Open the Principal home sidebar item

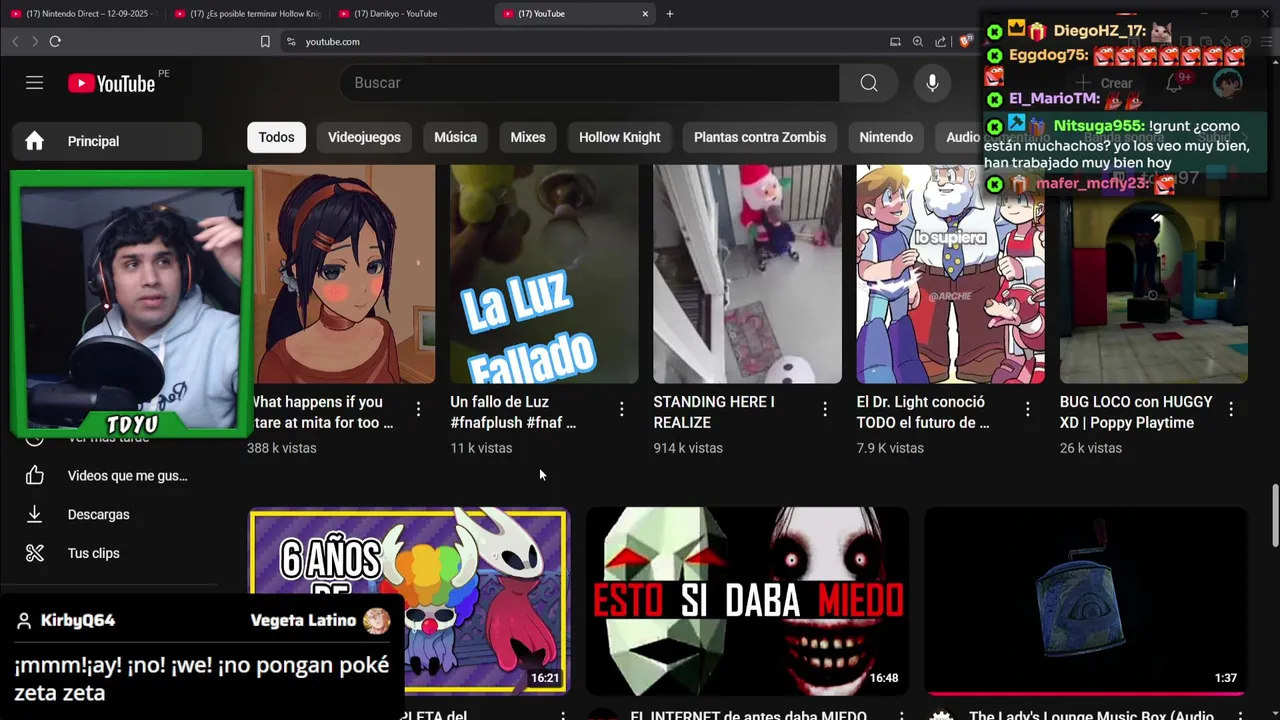(107, 141)
